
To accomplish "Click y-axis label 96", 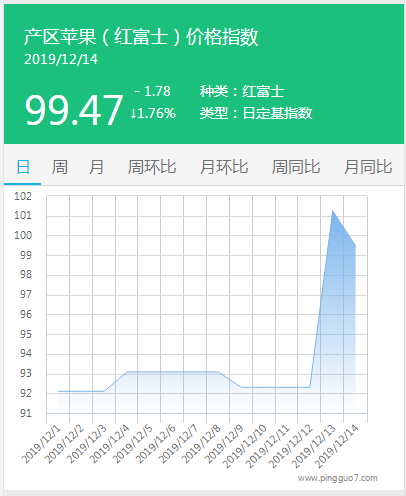I will tap(26, 314).
